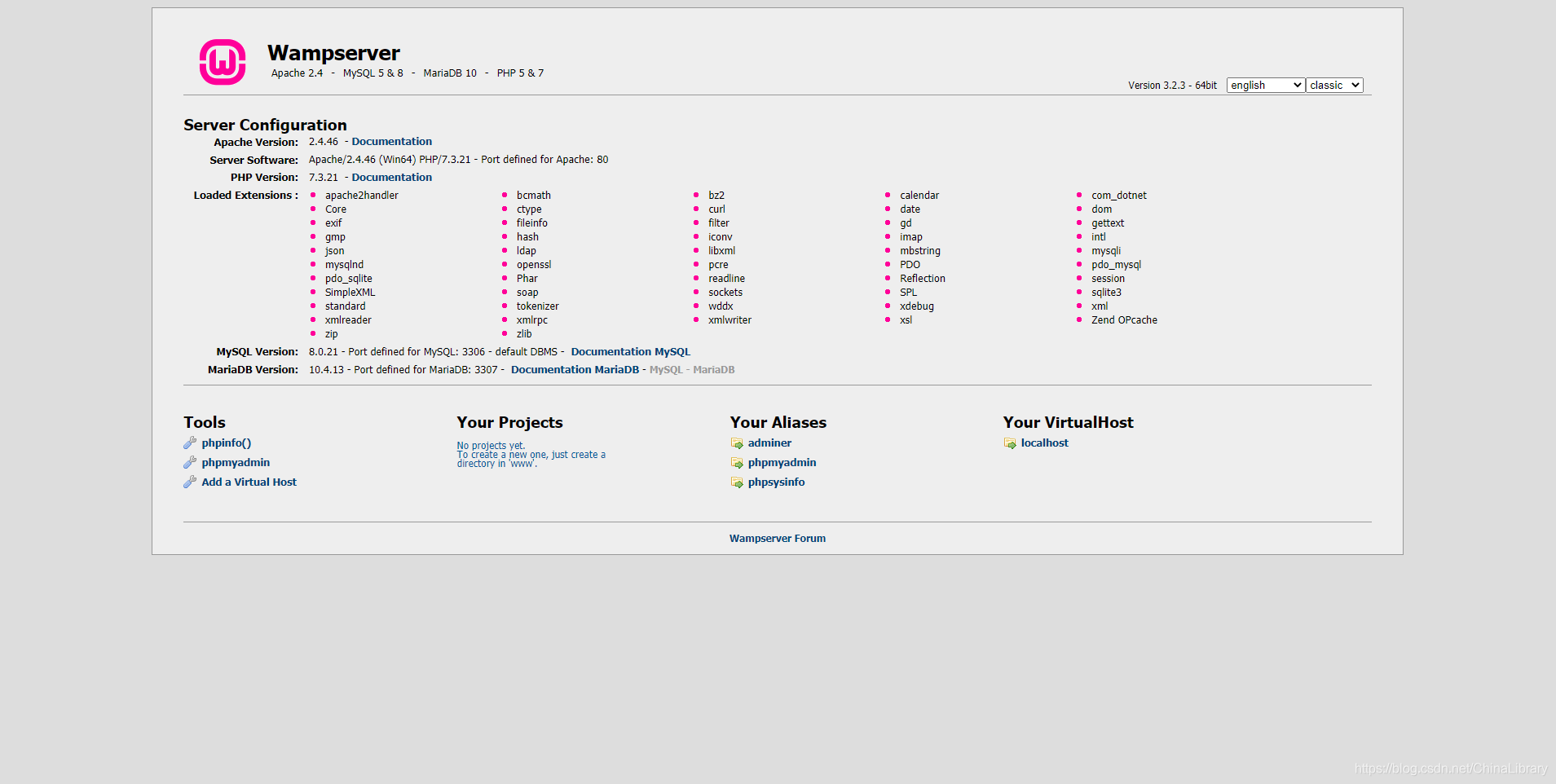Open the localhost virtual host link
Viewport: 1556px width, 784px height.
click(x=1045, y=443)
